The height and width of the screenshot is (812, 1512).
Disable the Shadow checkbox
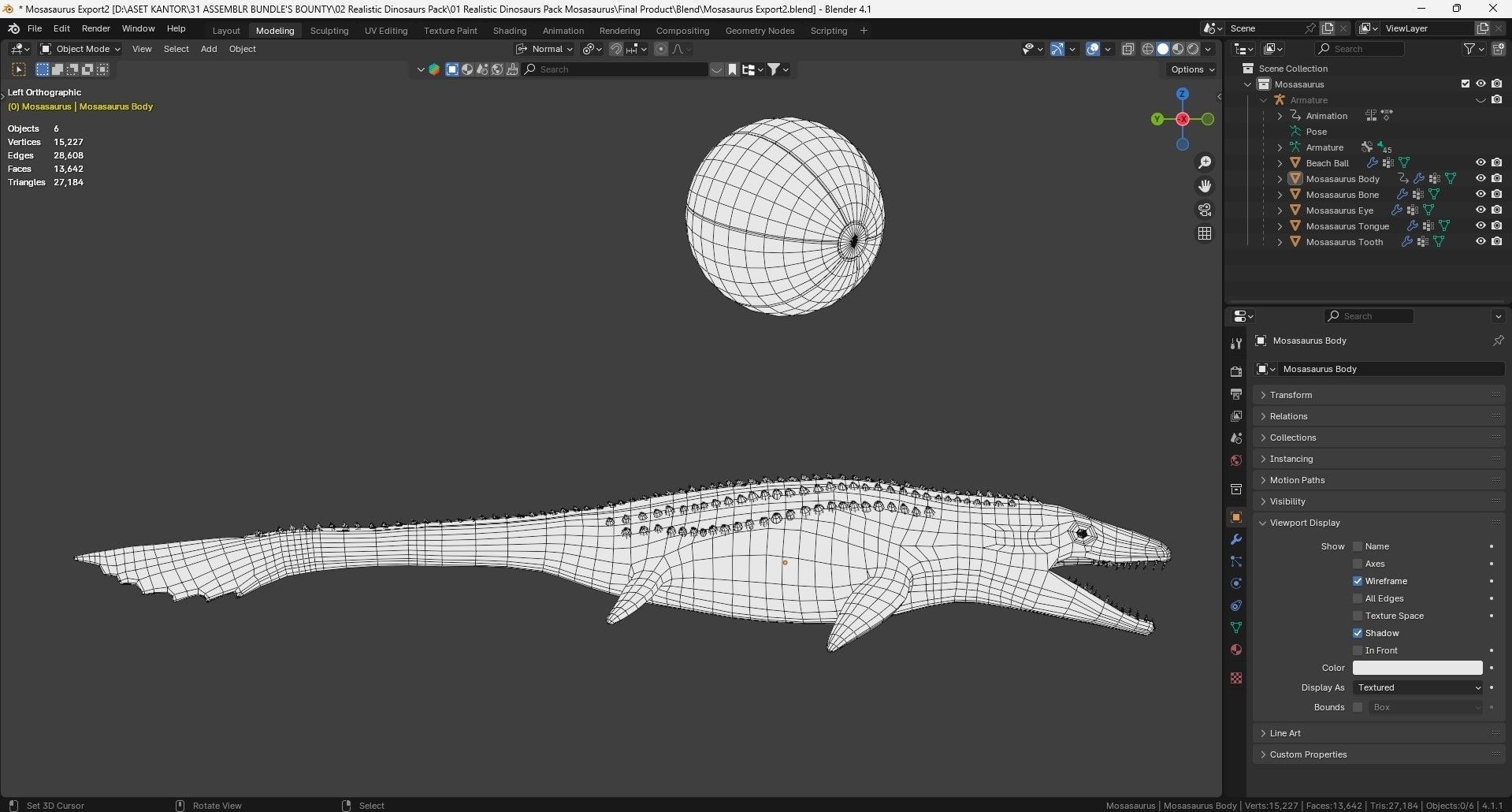pos(1358,633)
